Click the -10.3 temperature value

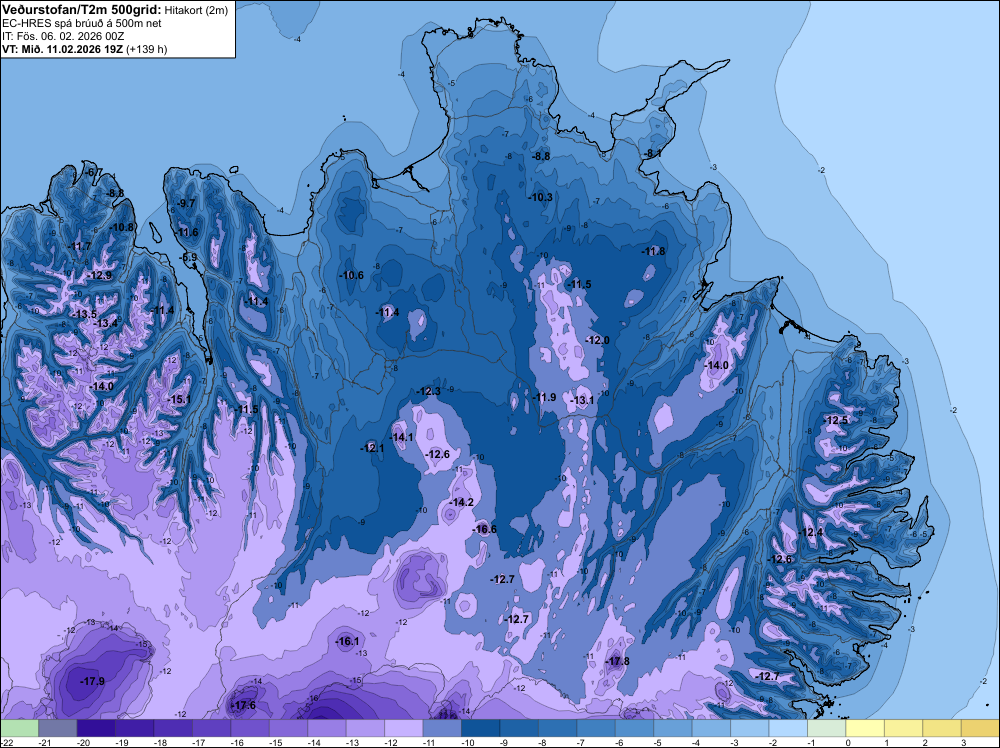point(540,198)
